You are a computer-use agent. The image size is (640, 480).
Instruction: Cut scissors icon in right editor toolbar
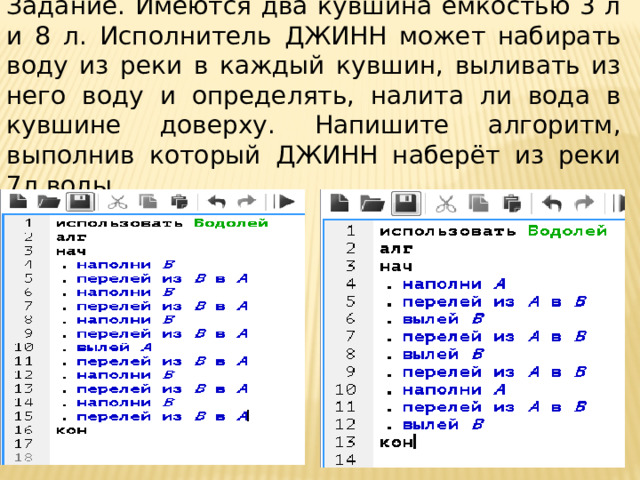[446, 204]
